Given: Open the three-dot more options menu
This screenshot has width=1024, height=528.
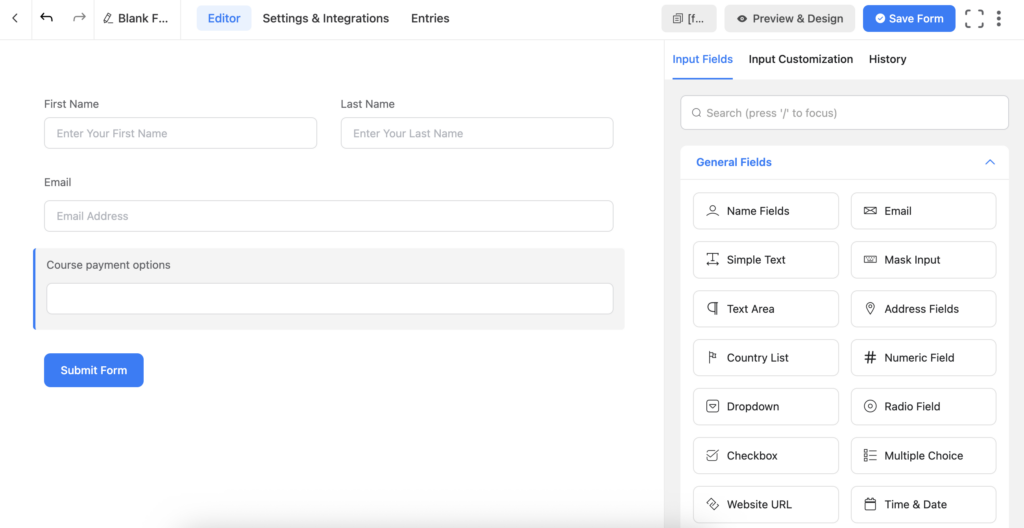Looking at the screenshot, I should click(999, 19).
